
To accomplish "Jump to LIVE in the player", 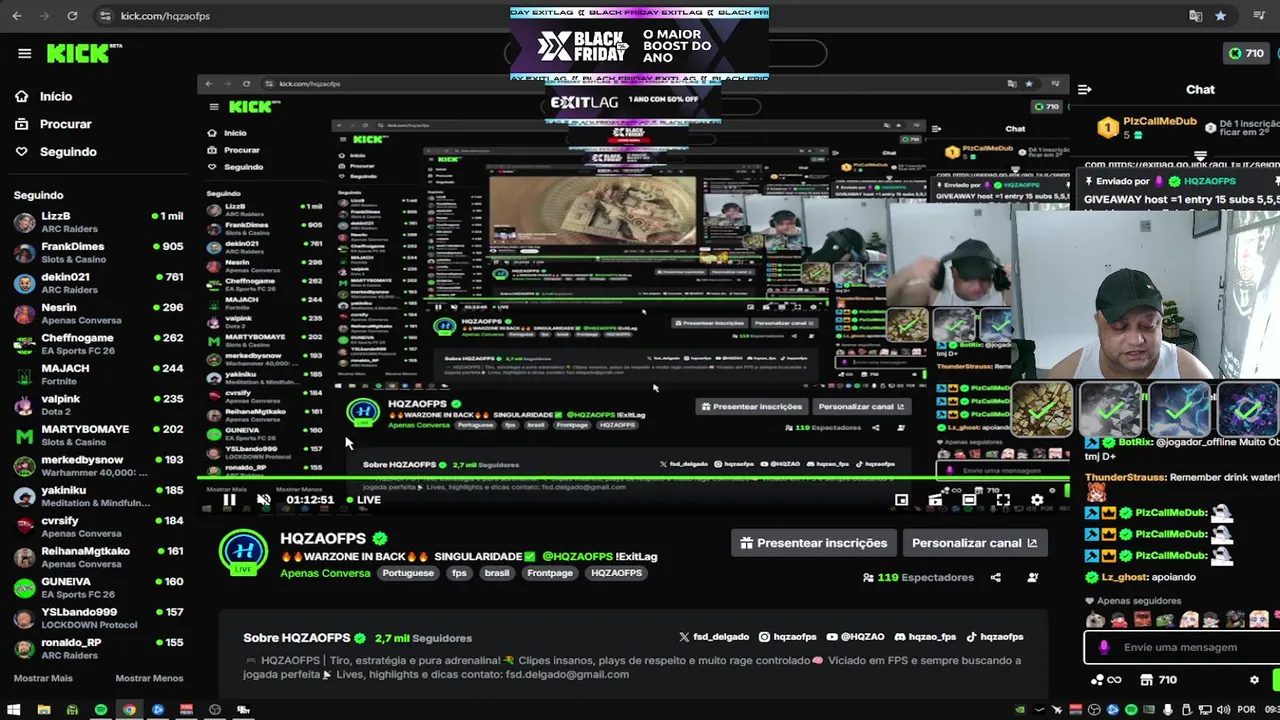I will click(363, 500).
